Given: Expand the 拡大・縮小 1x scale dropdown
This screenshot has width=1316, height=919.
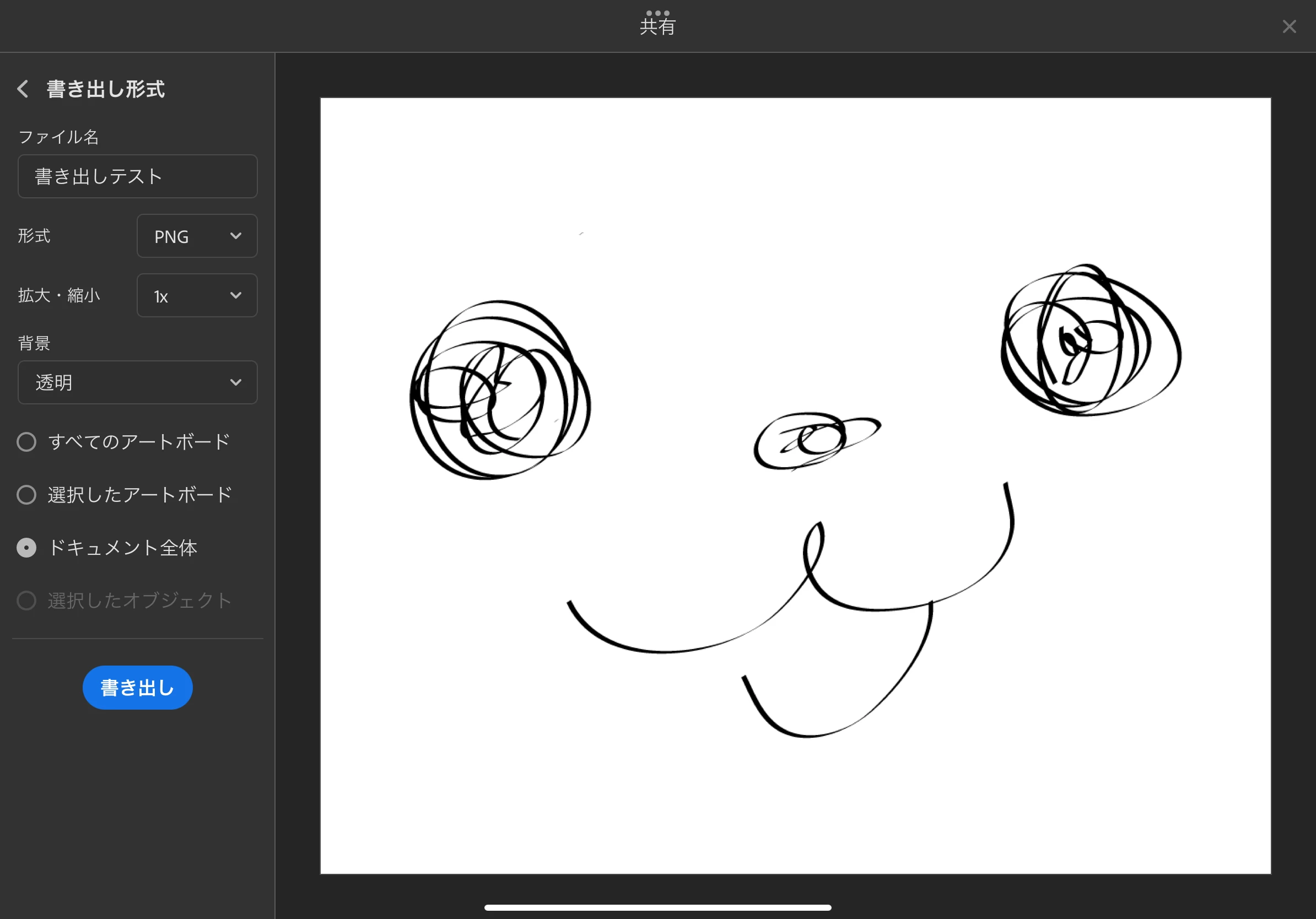Looking at the screenshot, I should click(197, 296).
